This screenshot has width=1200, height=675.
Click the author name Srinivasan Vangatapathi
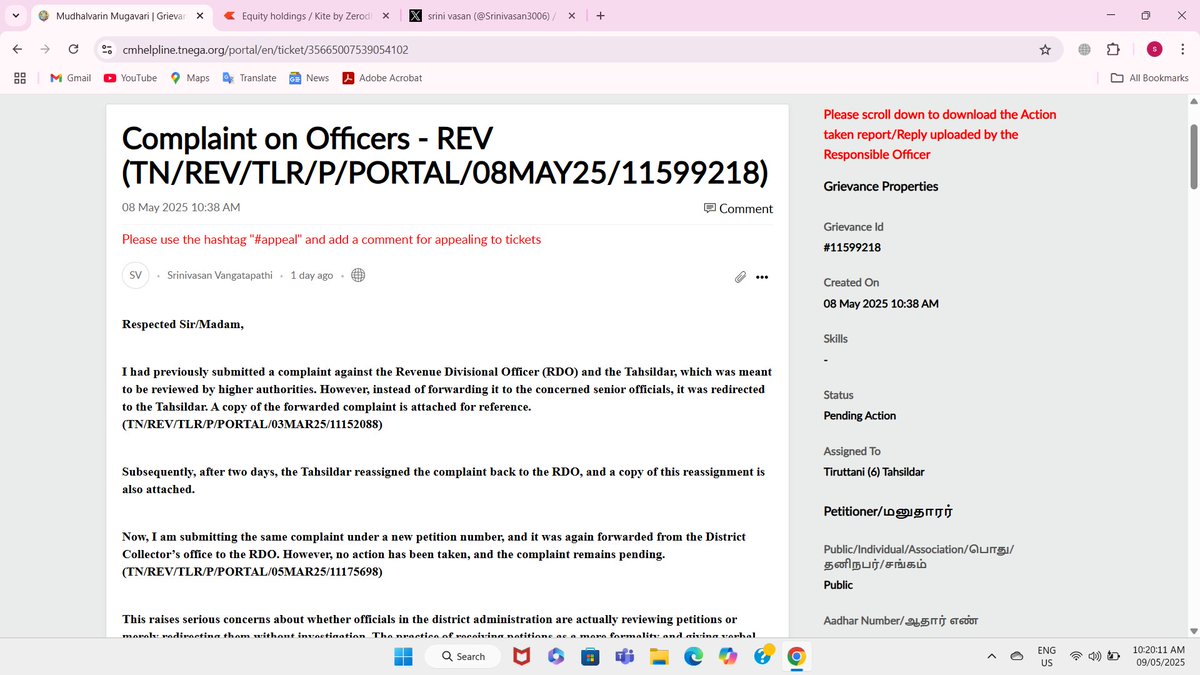[x=220, y=275]
